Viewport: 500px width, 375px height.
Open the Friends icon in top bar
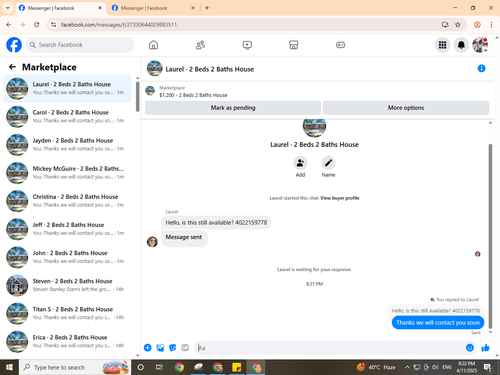(200, 45)
